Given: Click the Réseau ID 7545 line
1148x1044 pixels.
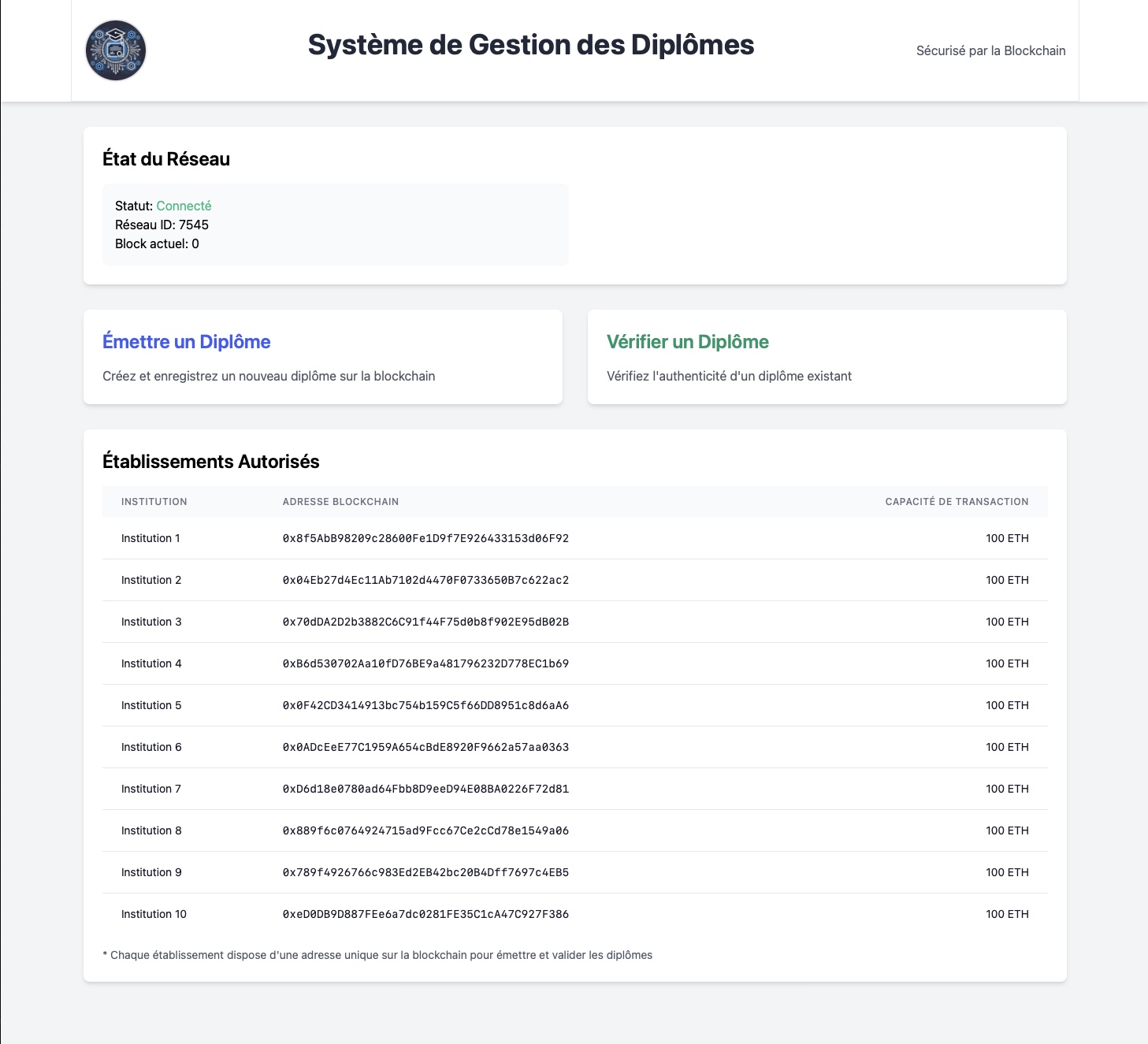Looking at the screenshot, I should coord(161,225).
